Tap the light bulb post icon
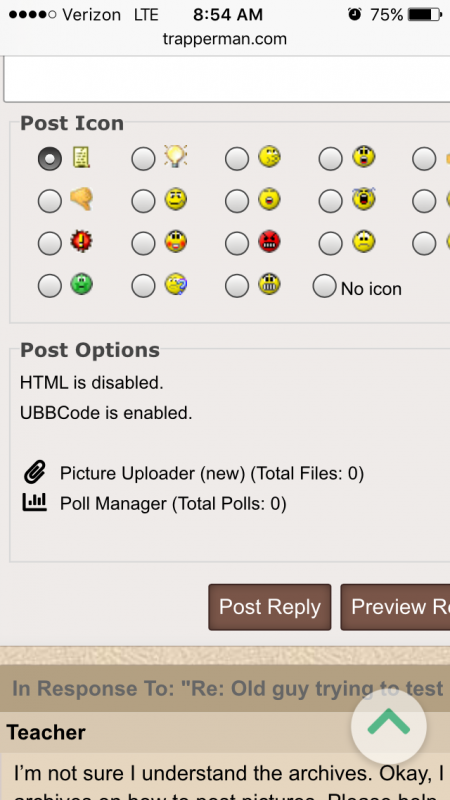Viewport: 450px width, 800px height. 176,157
